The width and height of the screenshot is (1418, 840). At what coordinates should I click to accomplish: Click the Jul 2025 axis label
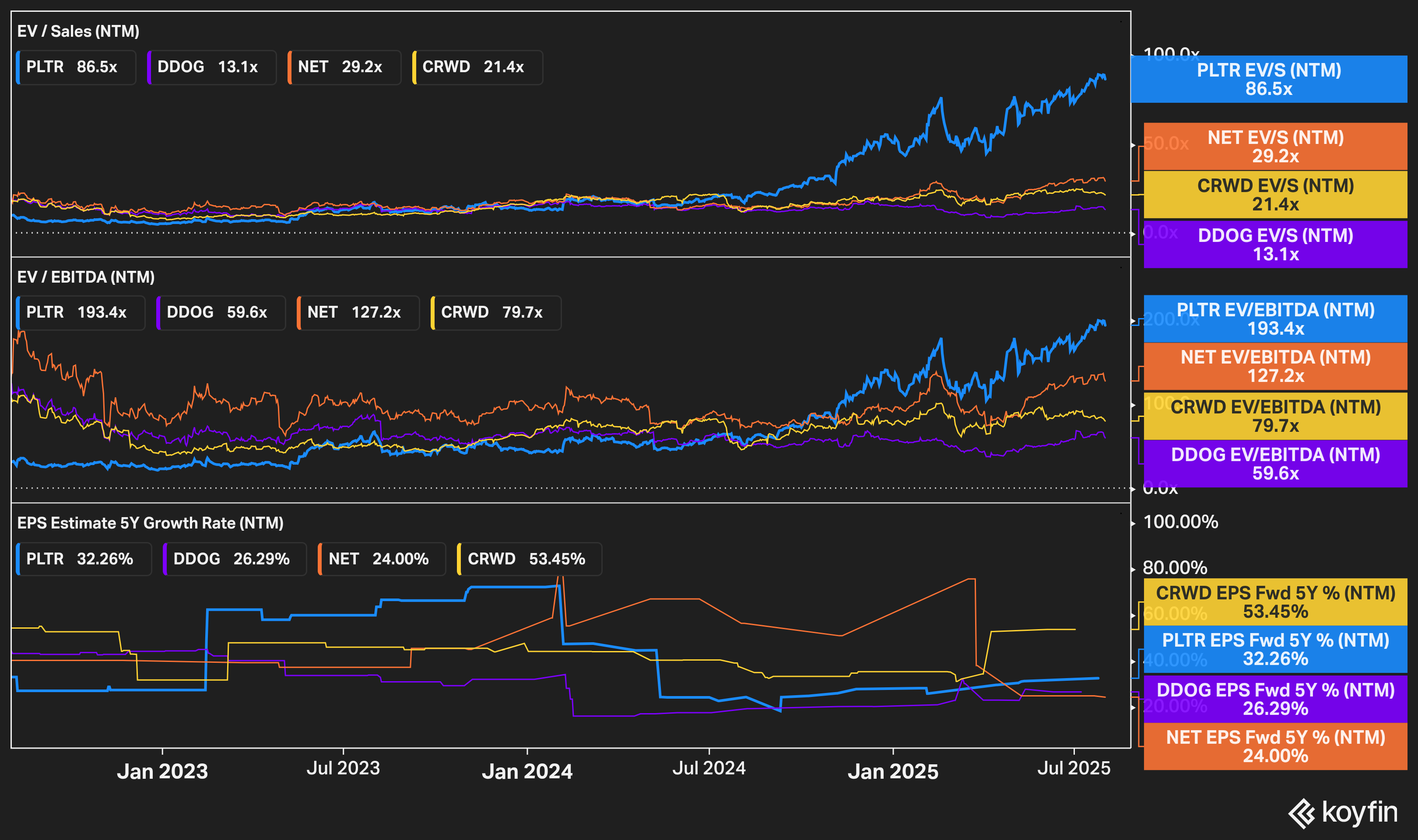[x=1073, y=768]
